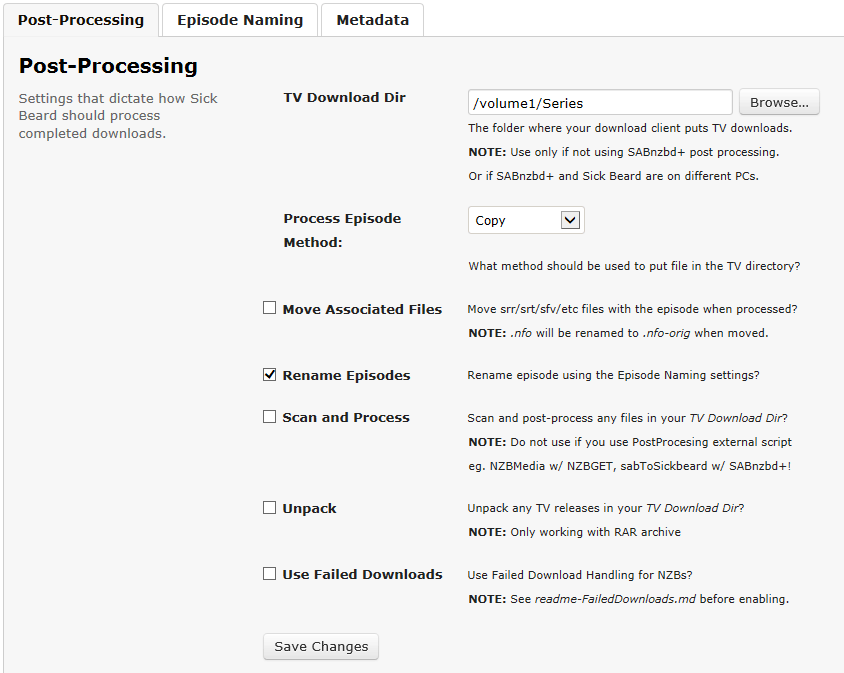Click the "Process Episode Method:" label

tap(342, 230)
